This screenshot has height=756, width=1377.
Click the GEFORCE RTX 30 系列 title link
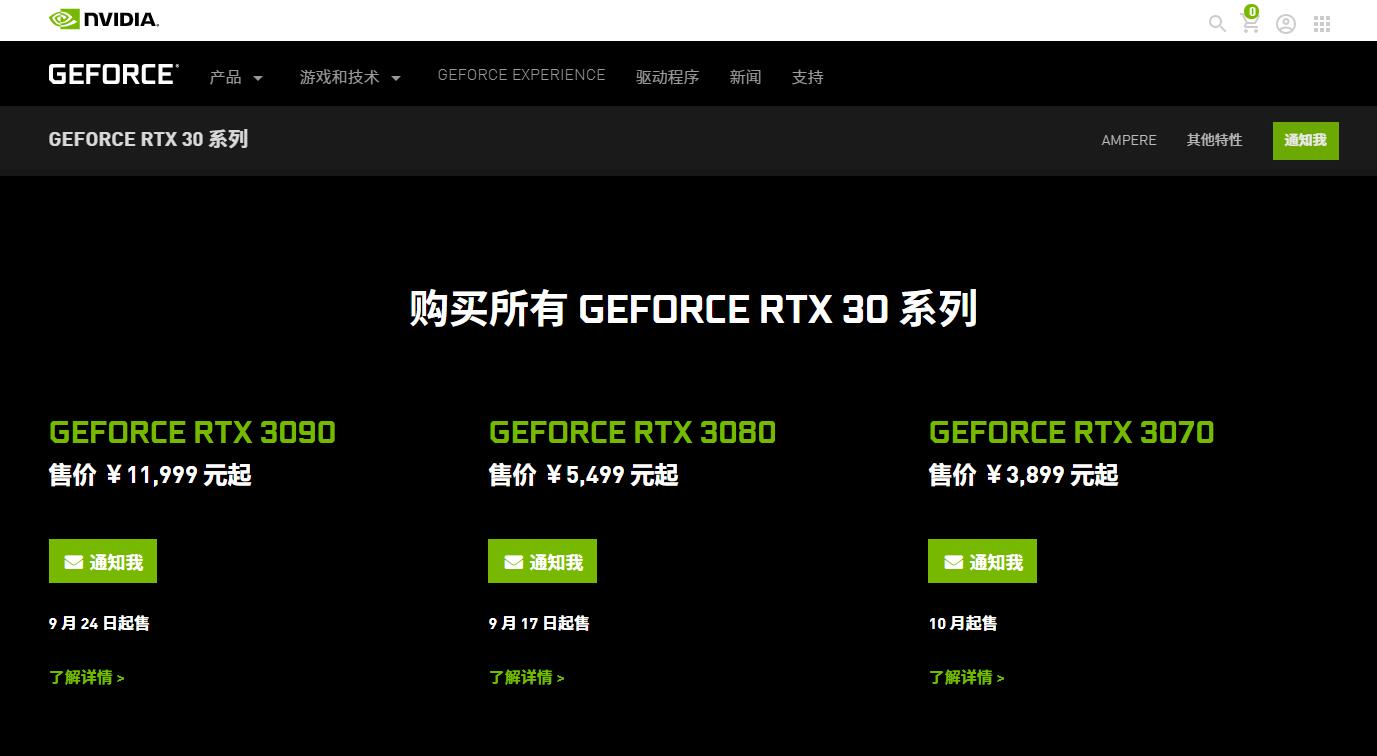click(148, 139)
